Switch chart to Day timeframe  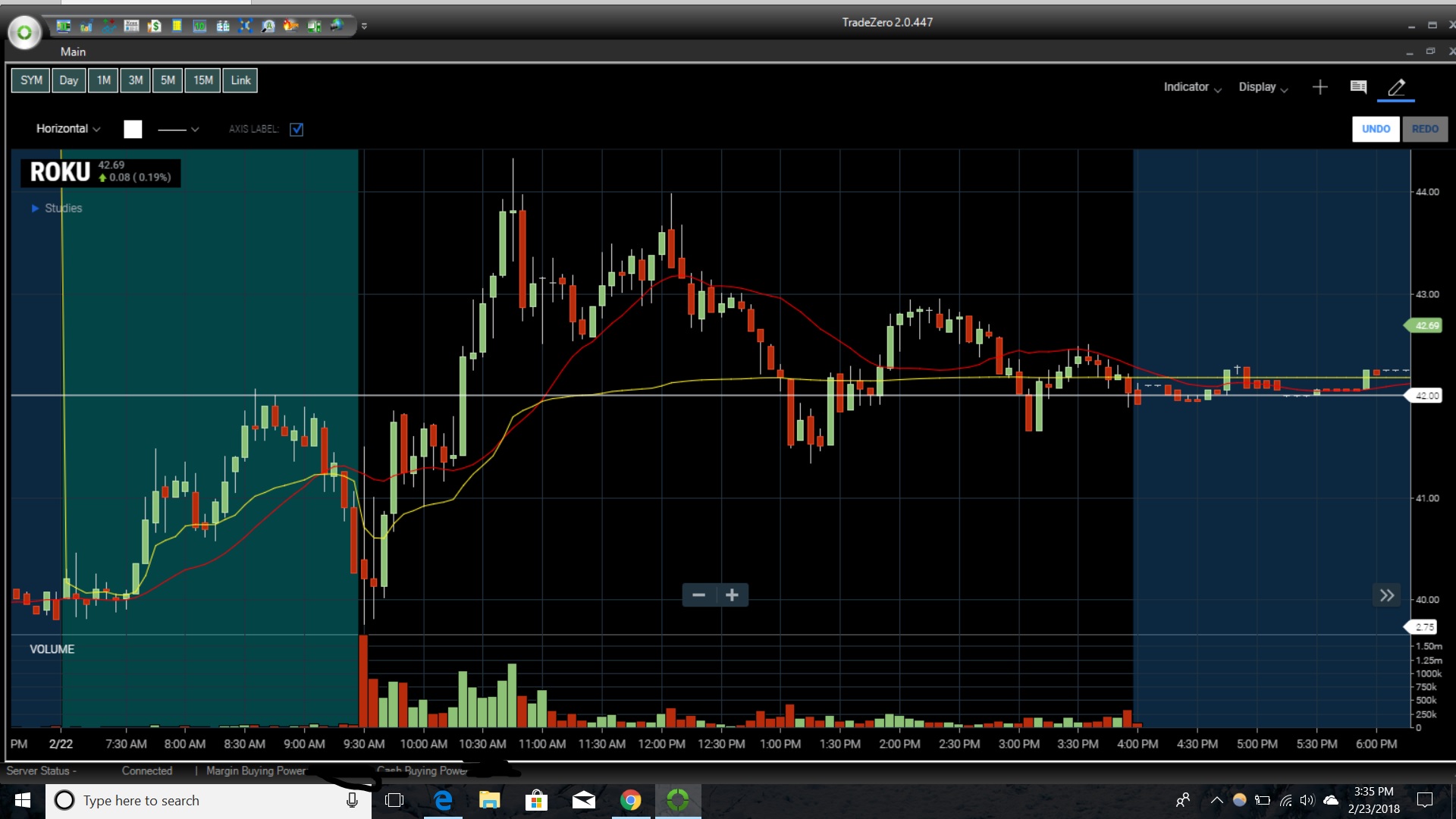(x=69, y=80)
